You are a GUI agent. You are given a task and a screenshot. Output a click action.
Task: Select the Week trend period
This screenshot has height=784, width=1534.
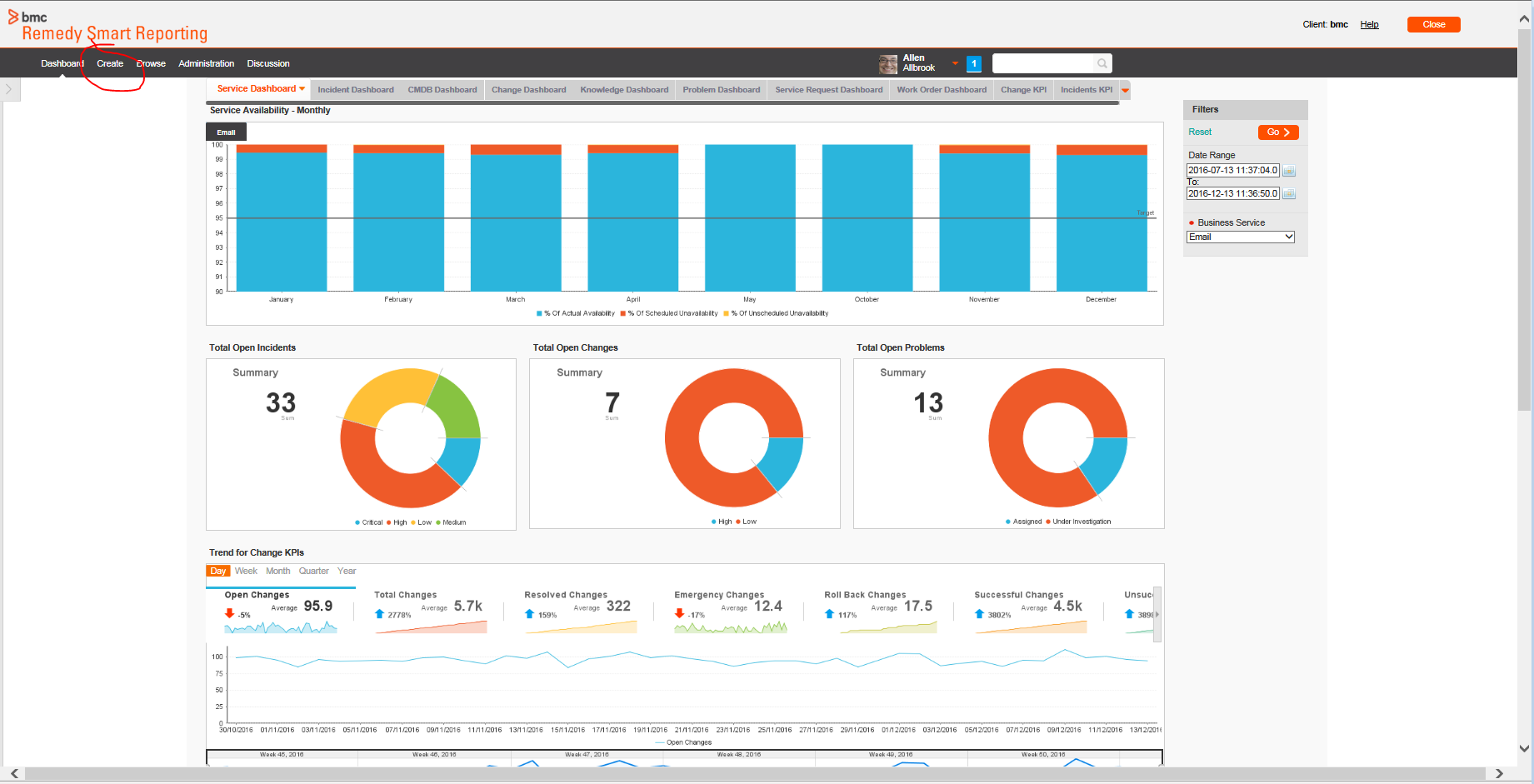point(246,572)
